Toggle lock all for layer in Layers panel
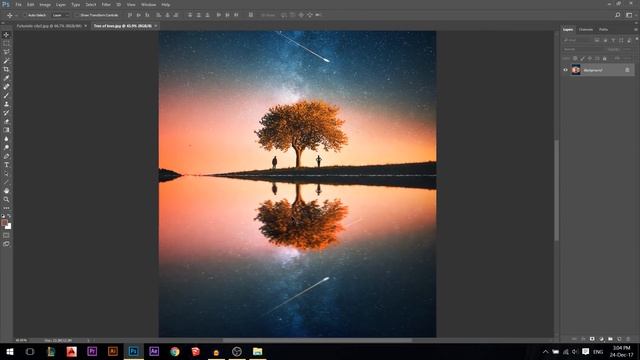 pos(604,58)
